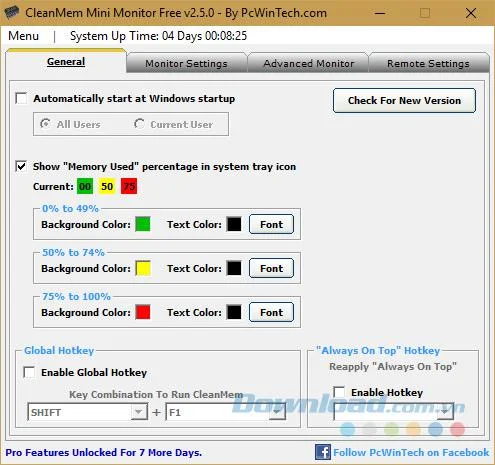The height and width of the screenshot is (465, 495).
Task: Select the Current User radio button
Action: point(139,124)
